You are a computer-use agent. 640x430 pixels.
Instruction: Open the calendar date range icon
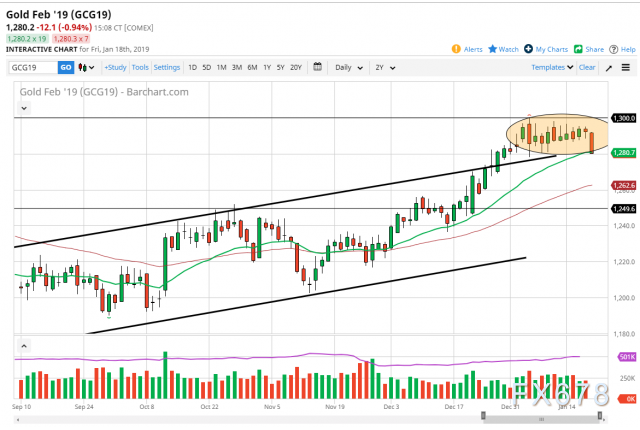point(317,67)
